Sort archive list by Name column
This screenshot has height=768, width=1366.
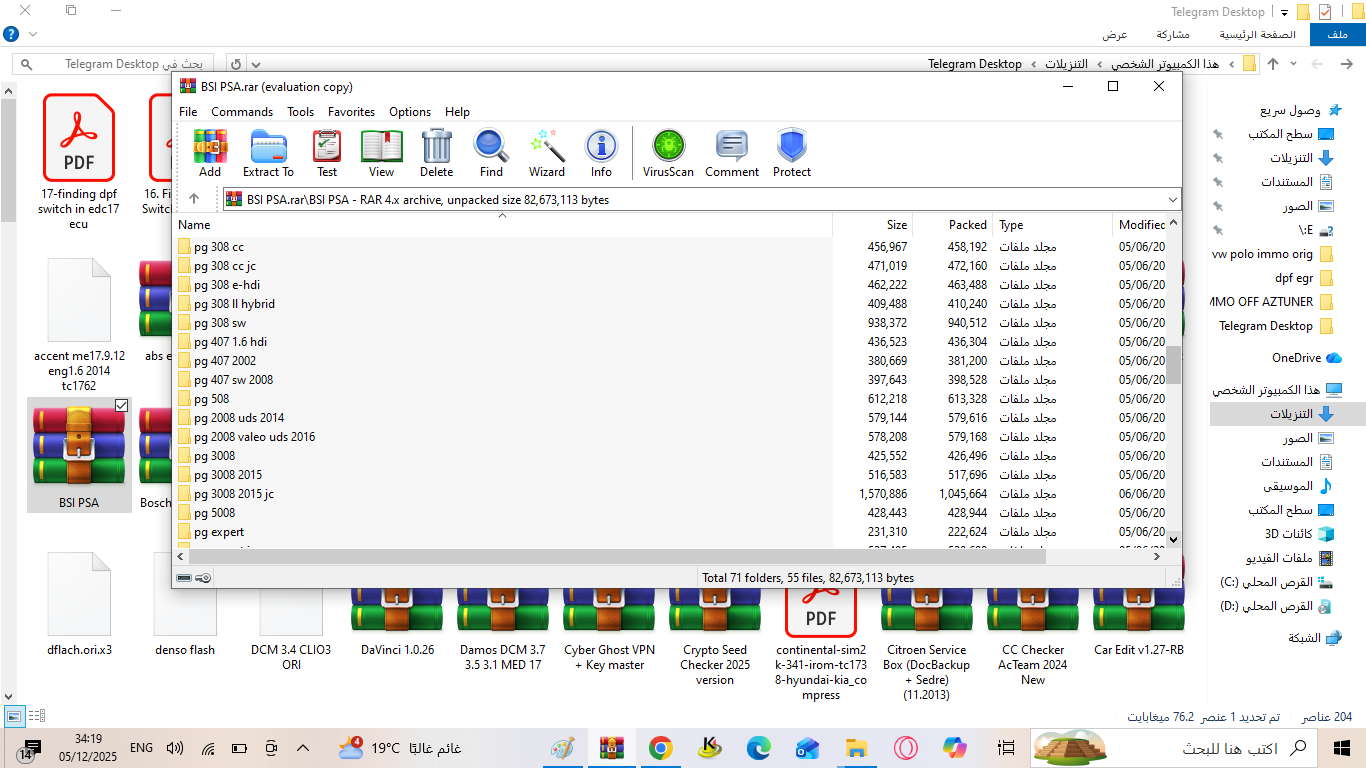coord(503,225)
